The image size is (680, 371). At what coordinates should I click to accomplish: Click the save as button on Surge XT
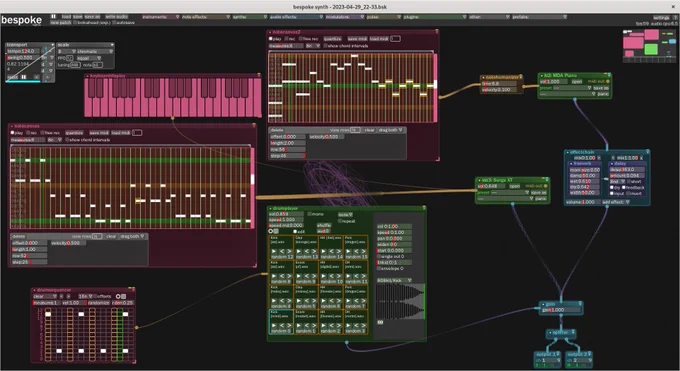(x=538, y=193)
